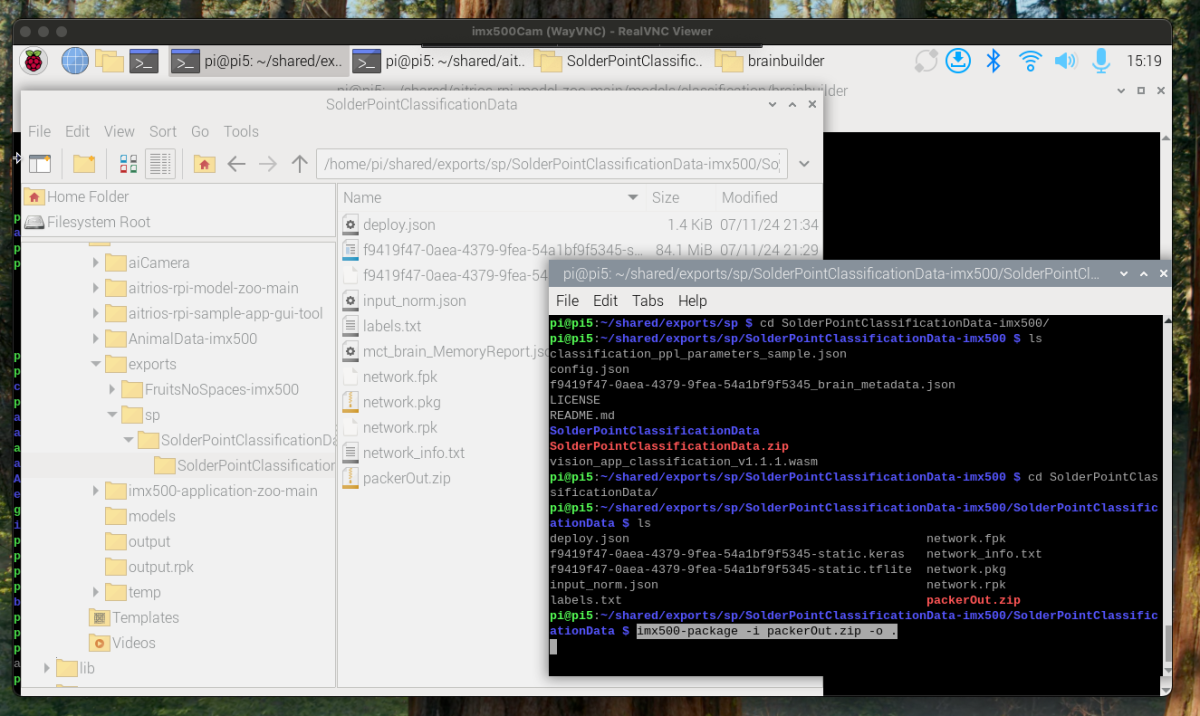Image resolution: width=1200 pixels, height=716 pixels.
Task: Open the Go menu in file manager
Action: click(200, 131)
